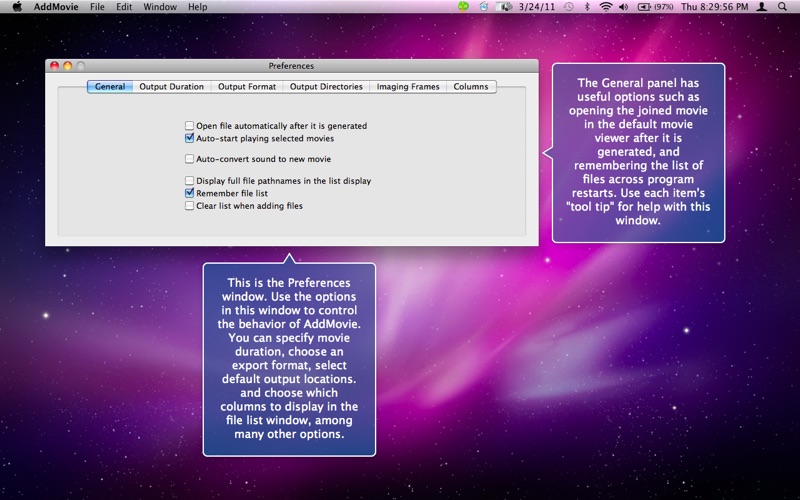The image size is (800, 500).
Task: Open the volume control icon
Action: (623, 7)
